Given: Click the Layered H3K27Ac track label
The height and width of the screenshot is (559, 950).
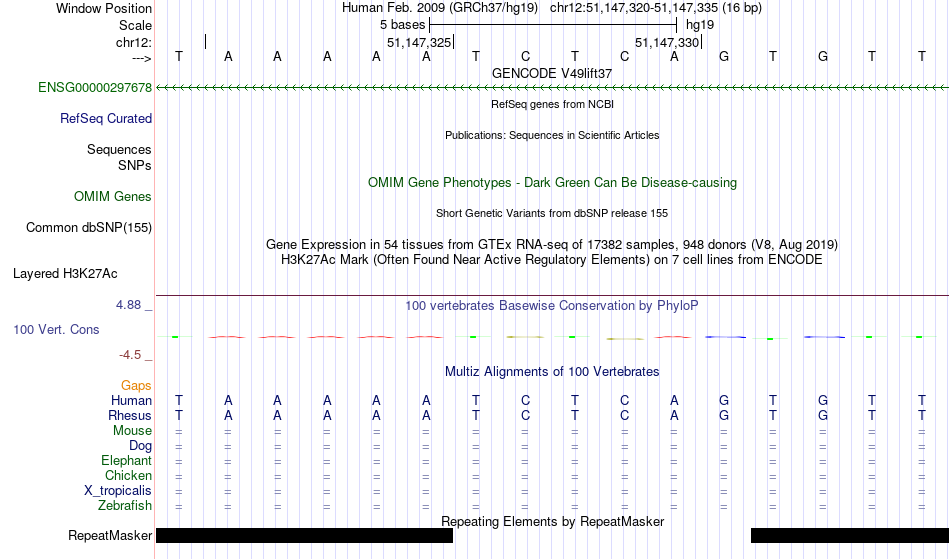Looking at the screenshot, I should 65,273.
